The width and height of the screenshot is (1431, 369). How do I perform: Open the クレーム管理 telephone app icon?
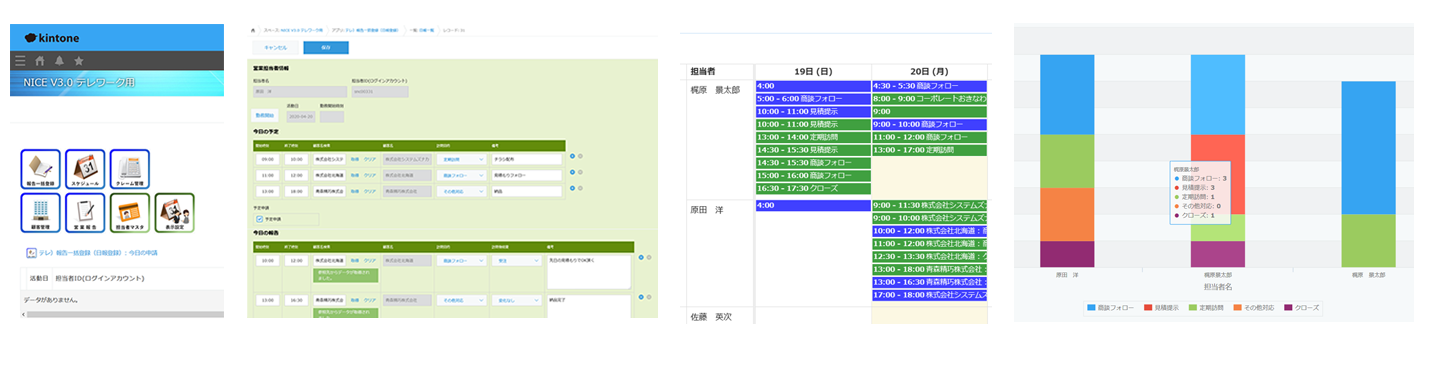129,169
